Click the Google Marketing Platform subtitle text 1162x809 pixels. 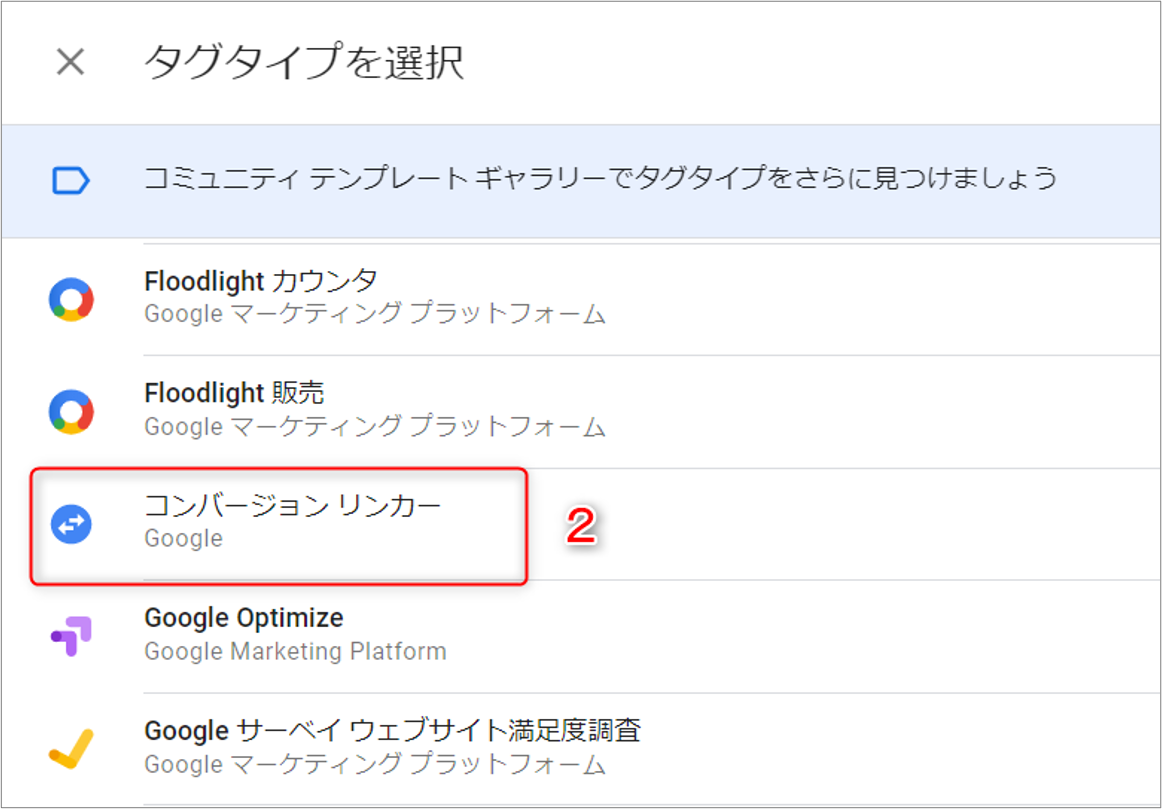(295, 652)
